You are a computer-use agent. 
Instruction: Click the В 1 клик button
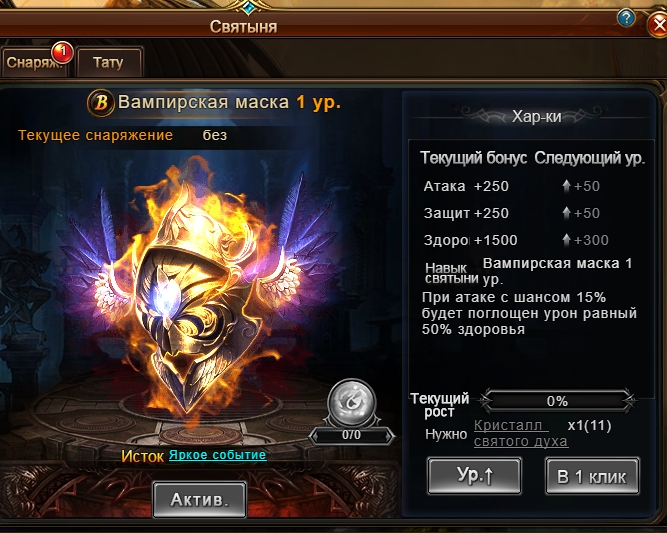pyautogui.click(x=592, y=476)
